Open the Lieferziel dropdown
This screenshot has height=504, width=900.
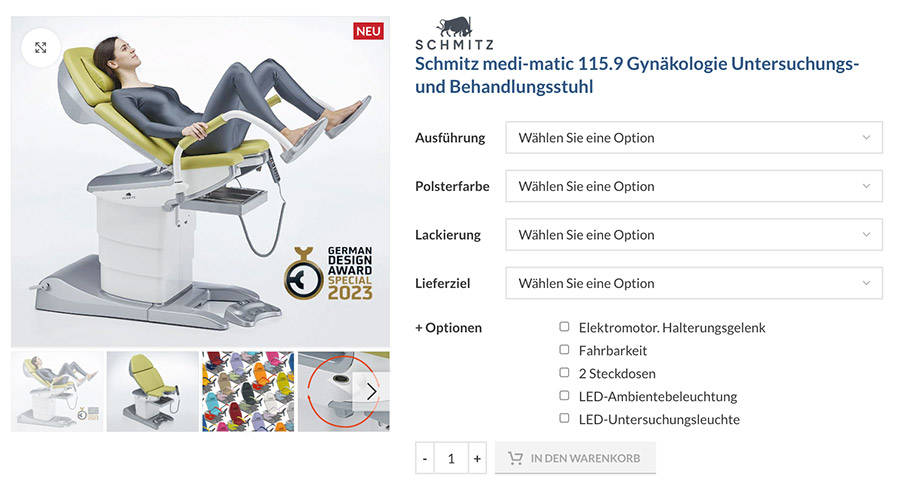(x=694, y=283)
